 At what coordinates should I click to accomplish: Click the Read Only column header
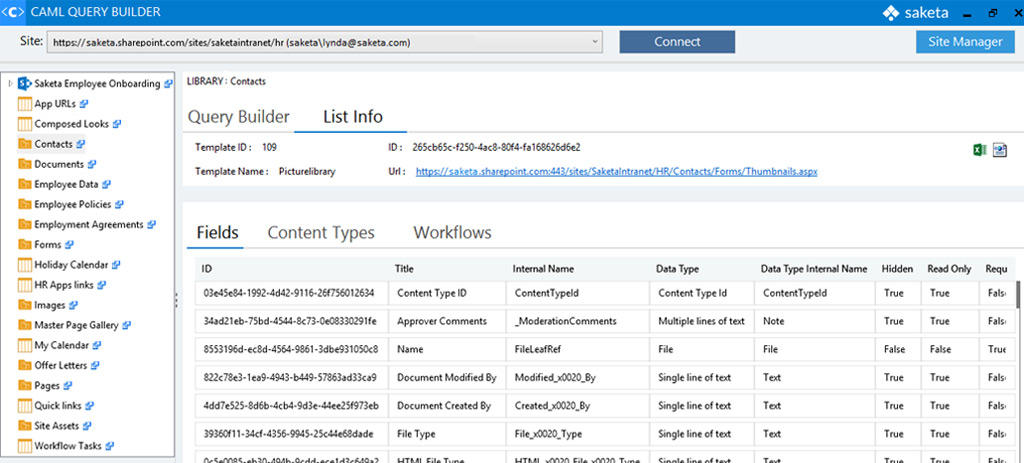pyautogui.click(x=949, y=268)
